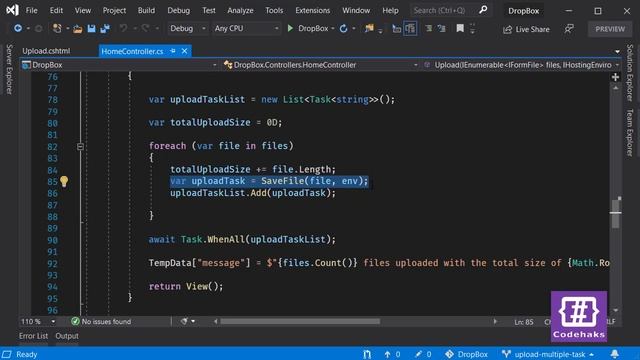
Task: Click the comment out selection icon
Action: click(396, 29)
